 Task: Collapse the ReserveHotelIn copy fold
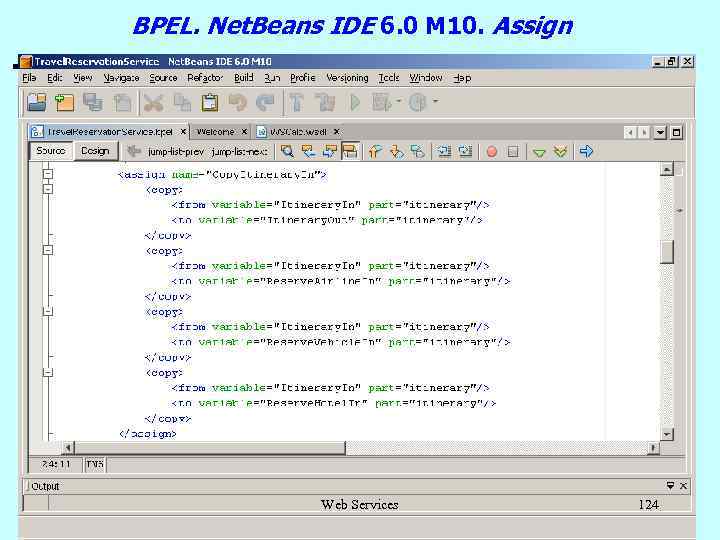point(48,372)
